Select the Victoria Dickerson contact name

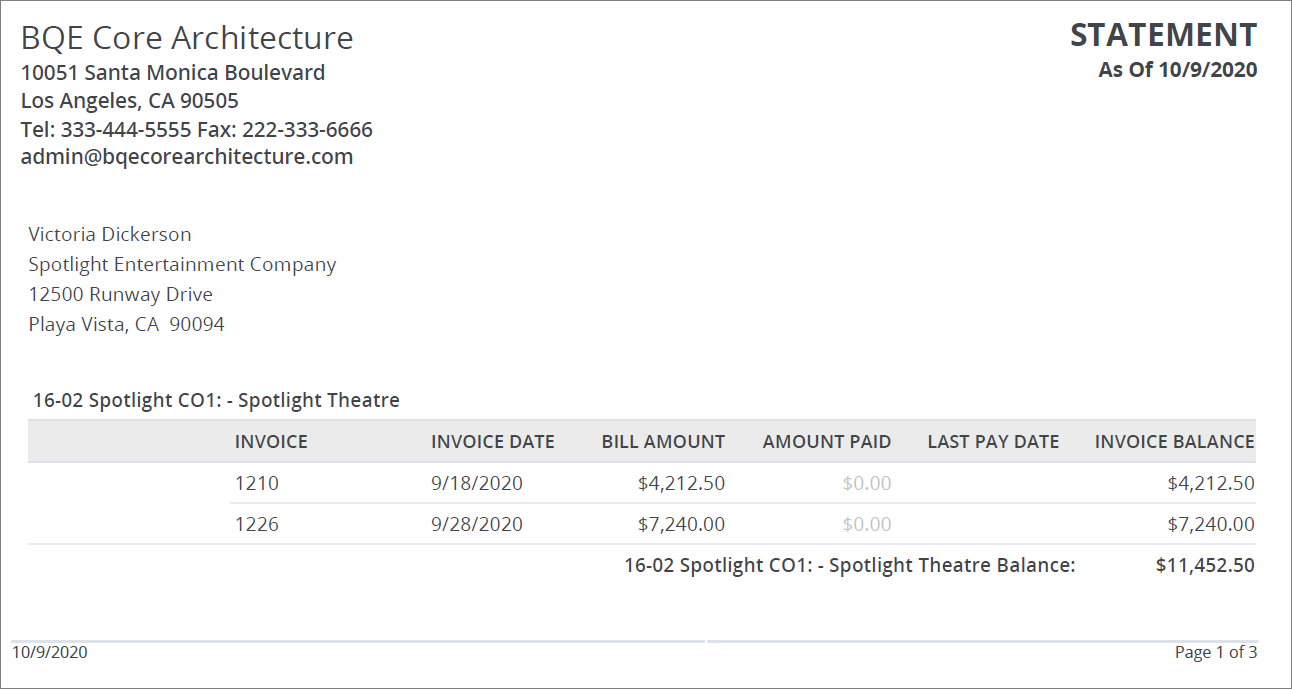(109, 233)
